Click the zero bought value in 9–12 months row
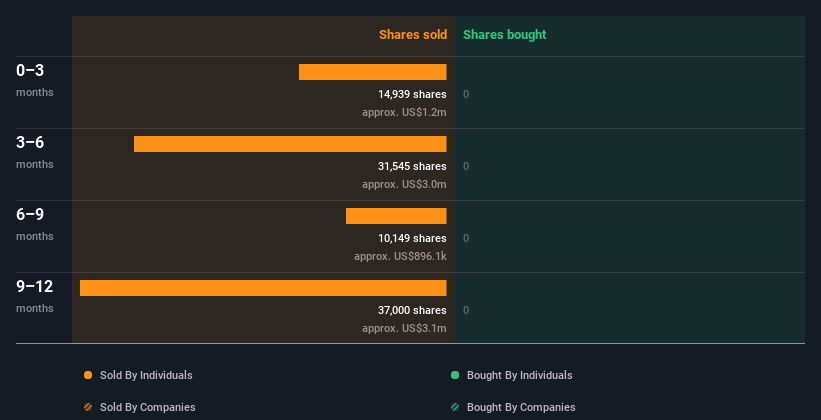821x420 pixels. 466,310
